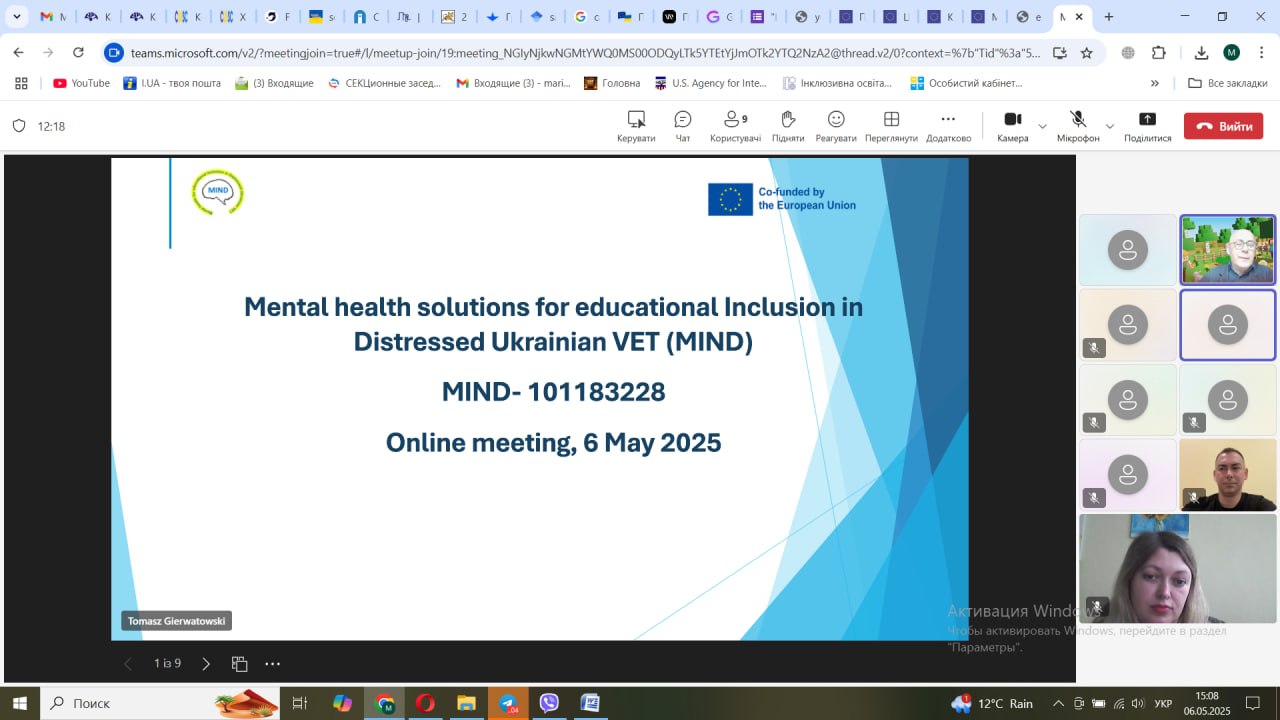The height and width of the screenshot is (720, 1280).
Task: Open the YouTube bookmark
Action: point(81,83)
